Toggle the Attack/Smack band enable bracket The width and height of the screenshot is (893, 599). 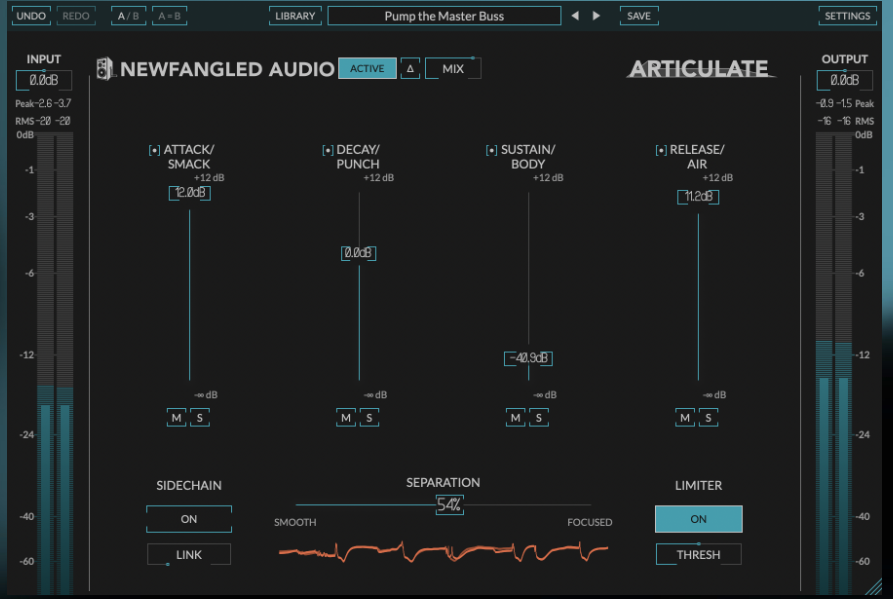point(154,150)
